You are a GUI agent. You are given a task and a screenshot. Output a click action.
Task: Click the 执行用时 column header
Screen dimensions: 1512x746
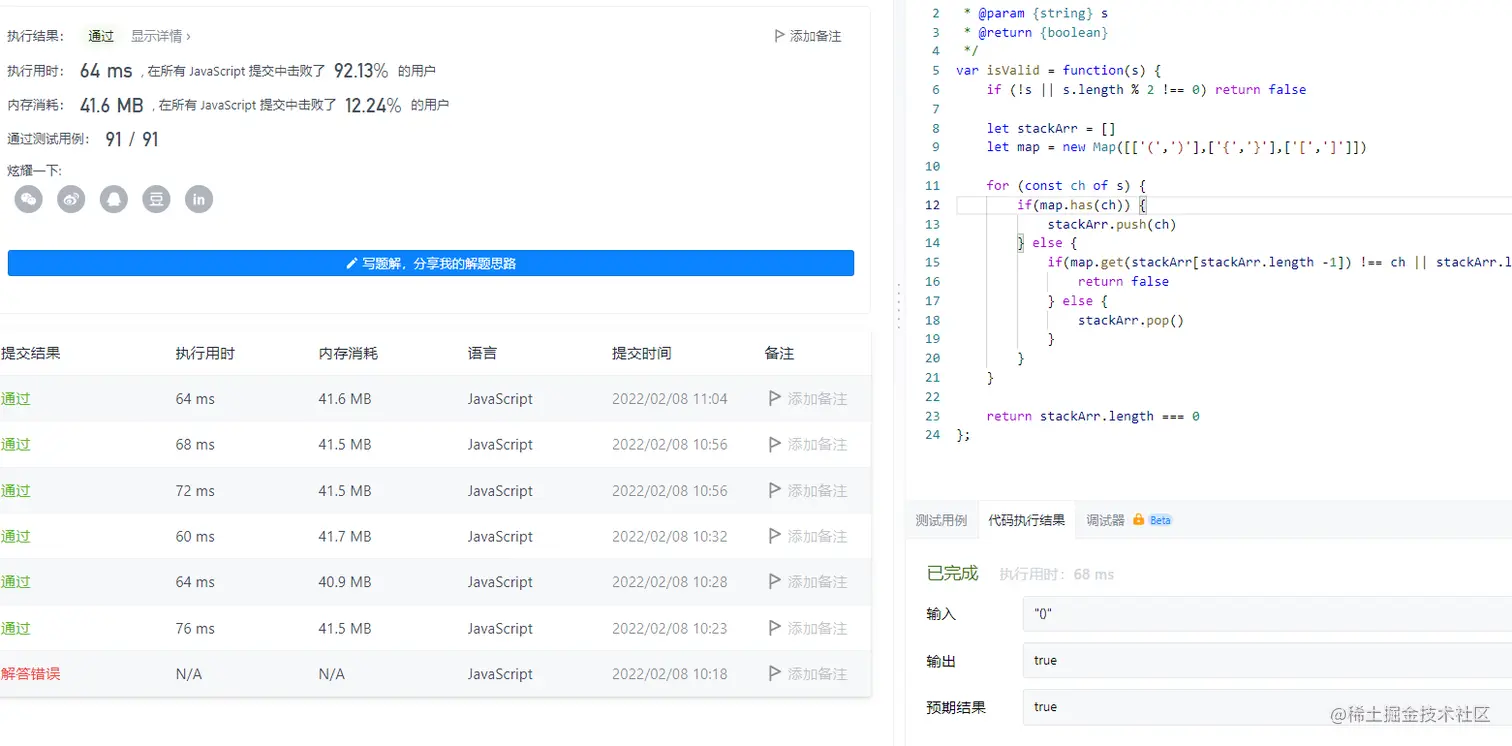205,353
